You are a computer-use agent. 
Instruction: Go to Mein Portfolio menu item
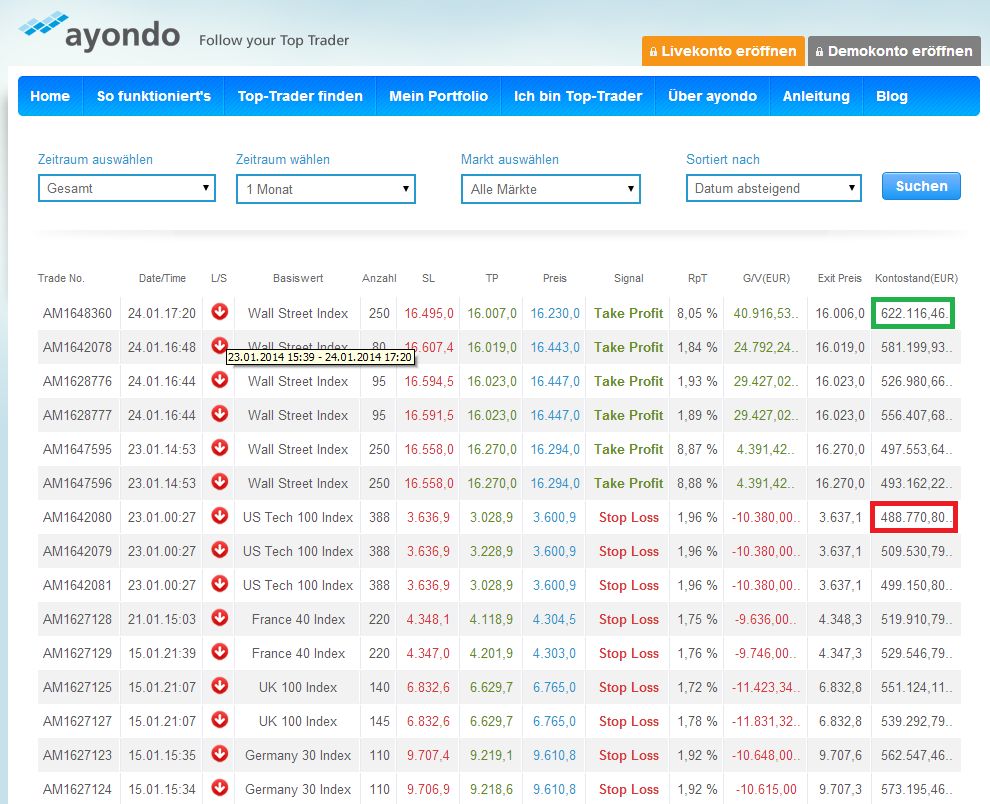coord(438,96)
